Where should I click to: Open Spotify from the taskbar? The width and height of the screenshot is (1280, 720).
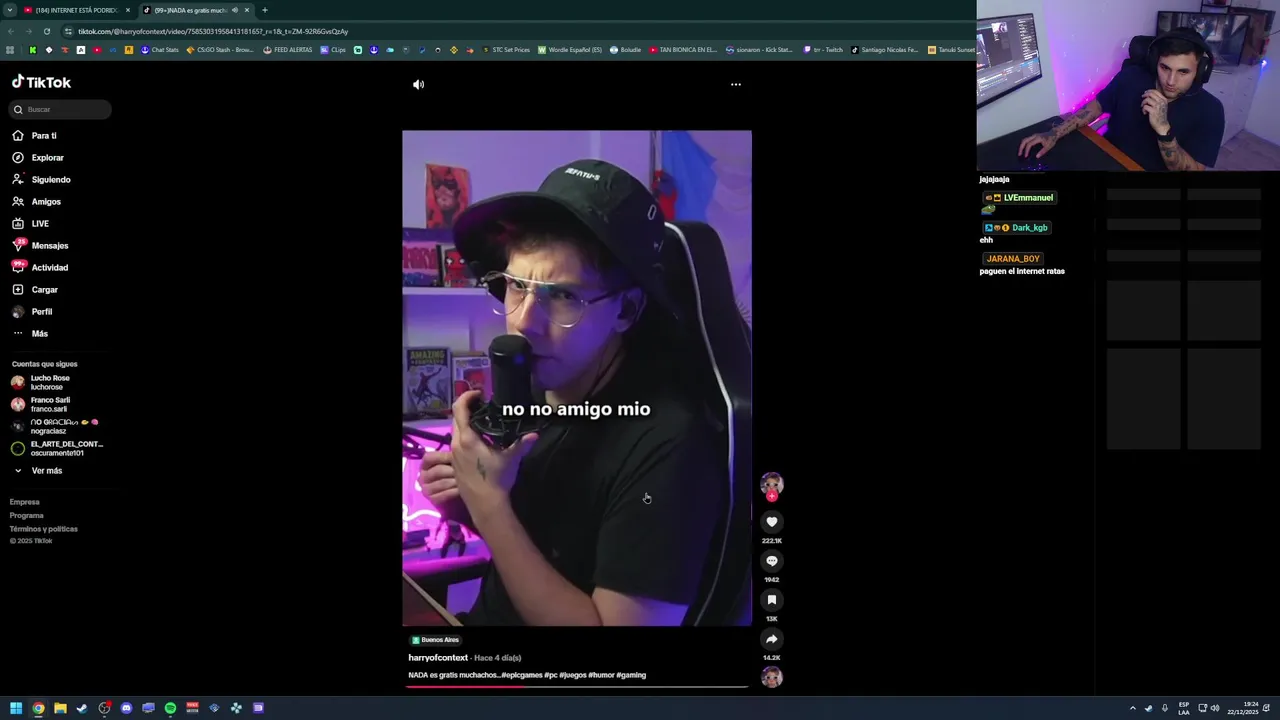coord(170,708)
